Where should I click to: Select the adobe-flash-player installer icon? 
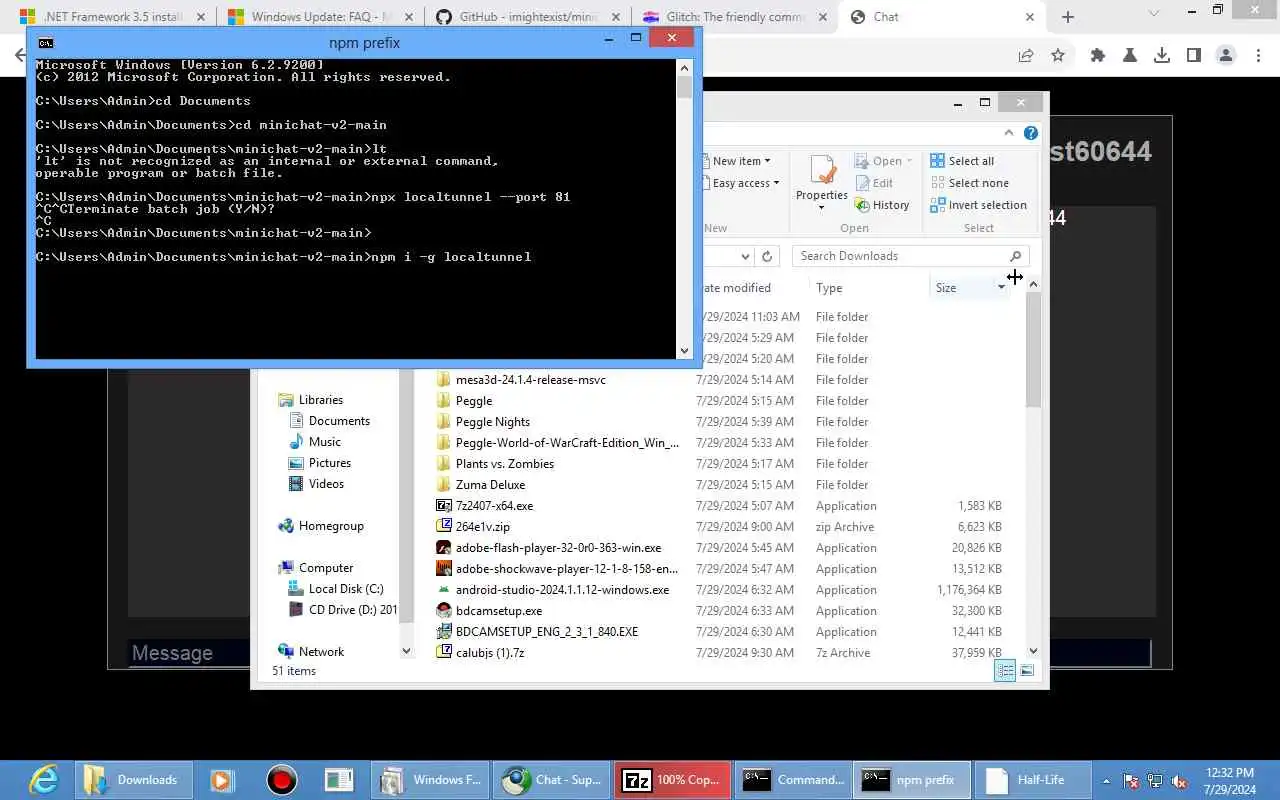[444, 548]
